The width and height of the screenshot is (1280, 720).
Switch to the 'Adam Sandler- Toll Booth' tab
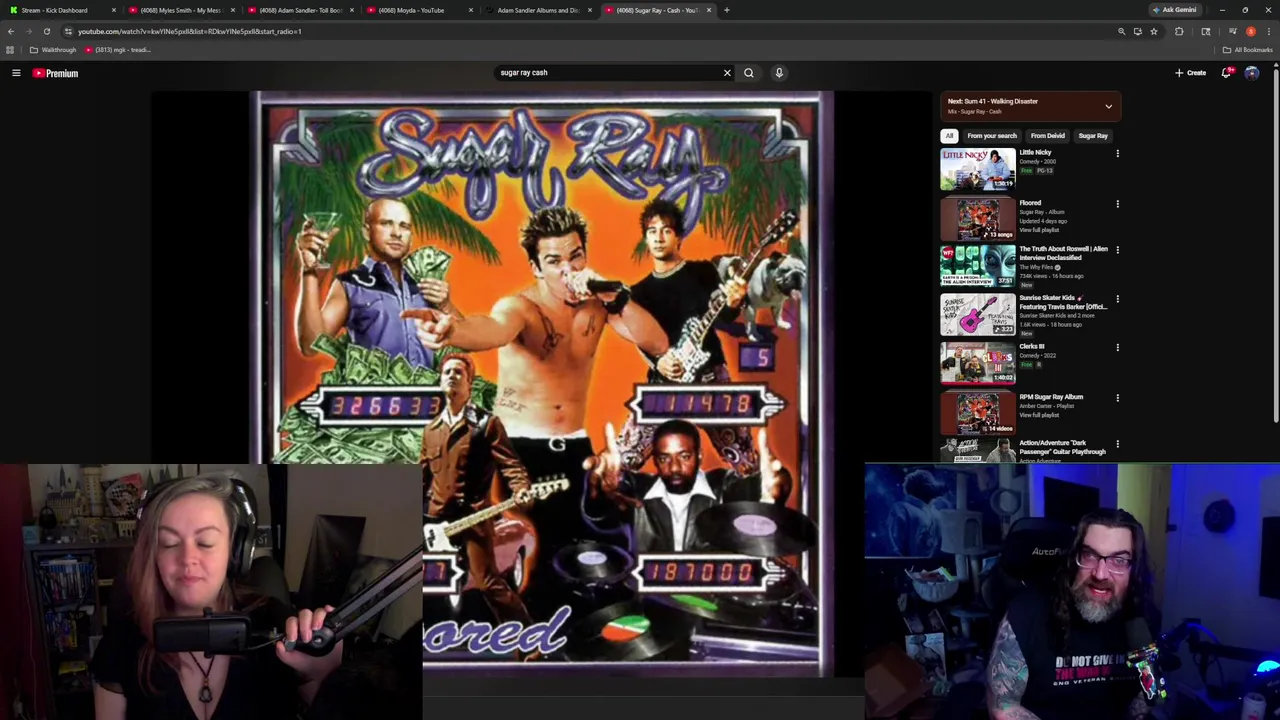click(300, 10)
